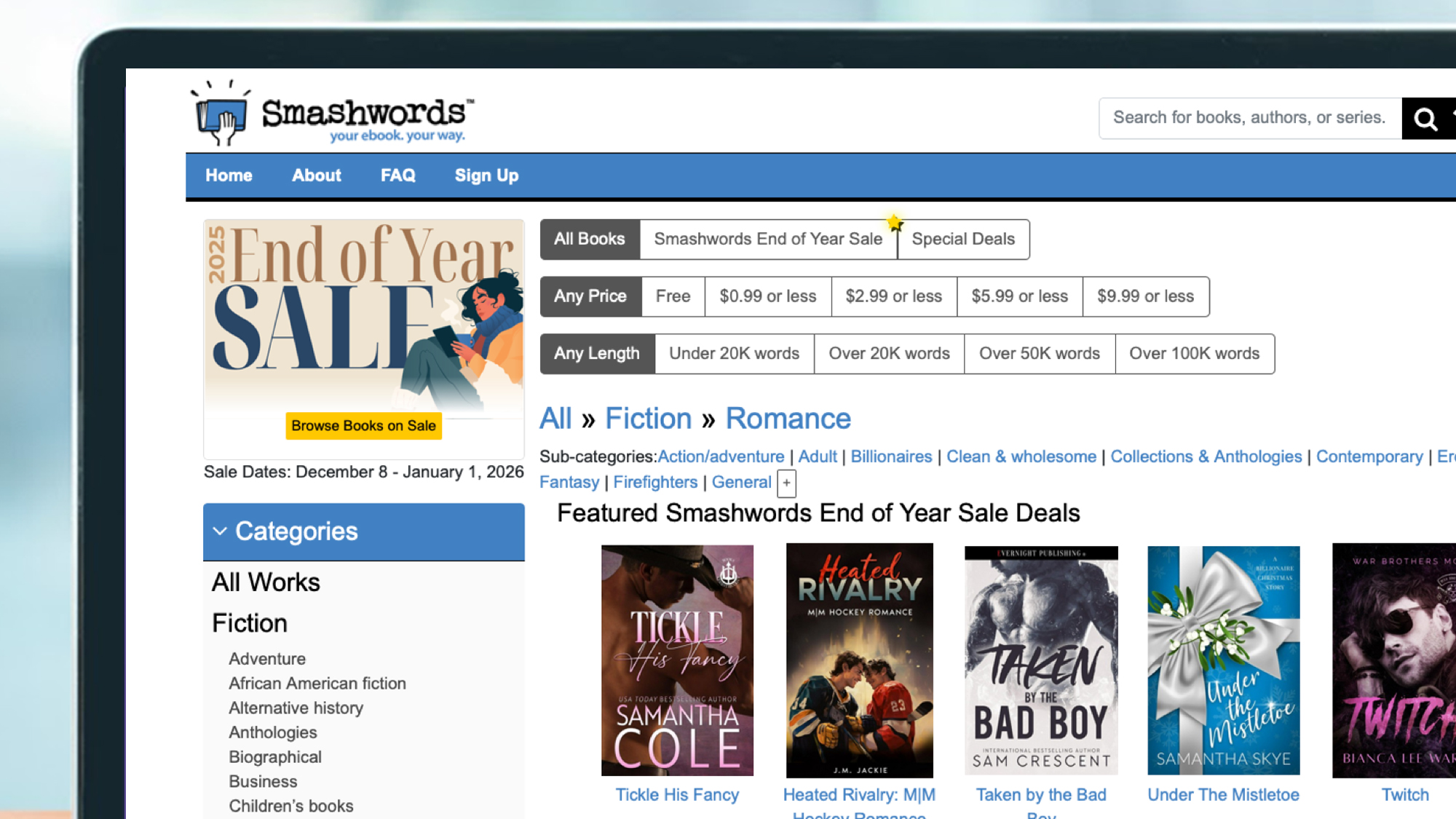Expand additional subcategories with the plus button
Viewport: 1456px width, 819px height.
[x=786, y=483]
